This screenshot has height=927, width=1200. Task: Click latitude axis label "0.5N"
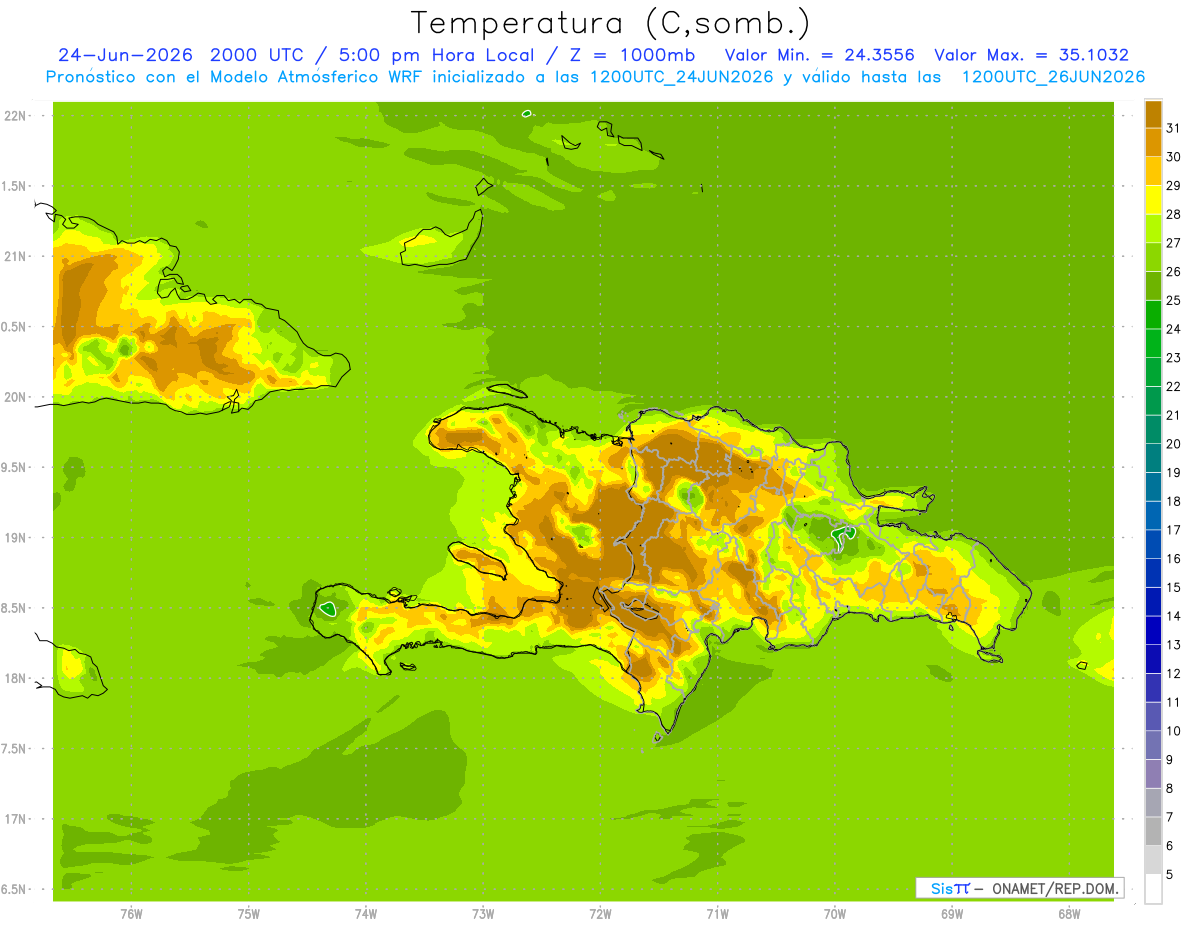[x=14, y=327]
